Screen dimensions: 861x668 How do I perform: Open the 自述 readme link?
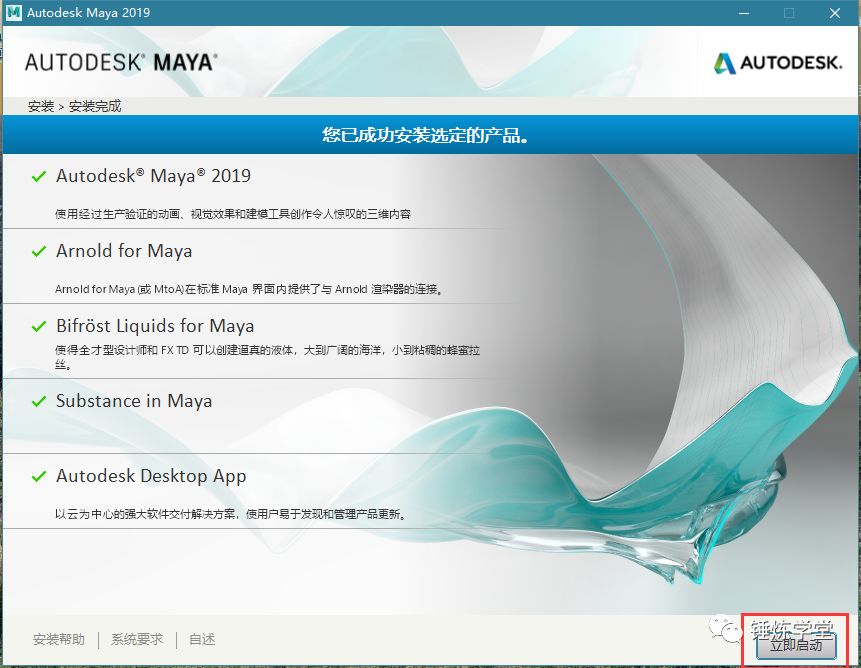click(202, 640)
